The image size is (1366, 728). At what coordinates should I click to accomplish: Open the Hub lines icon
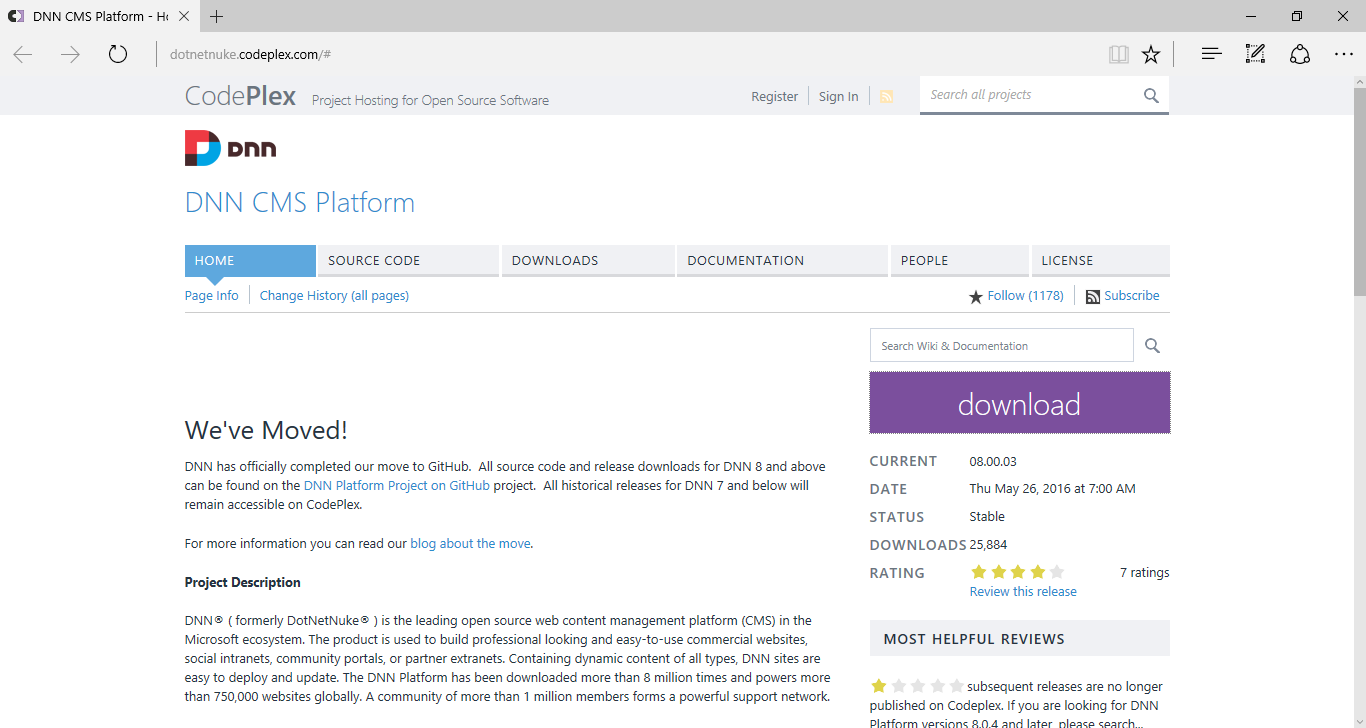(1211, 54)
